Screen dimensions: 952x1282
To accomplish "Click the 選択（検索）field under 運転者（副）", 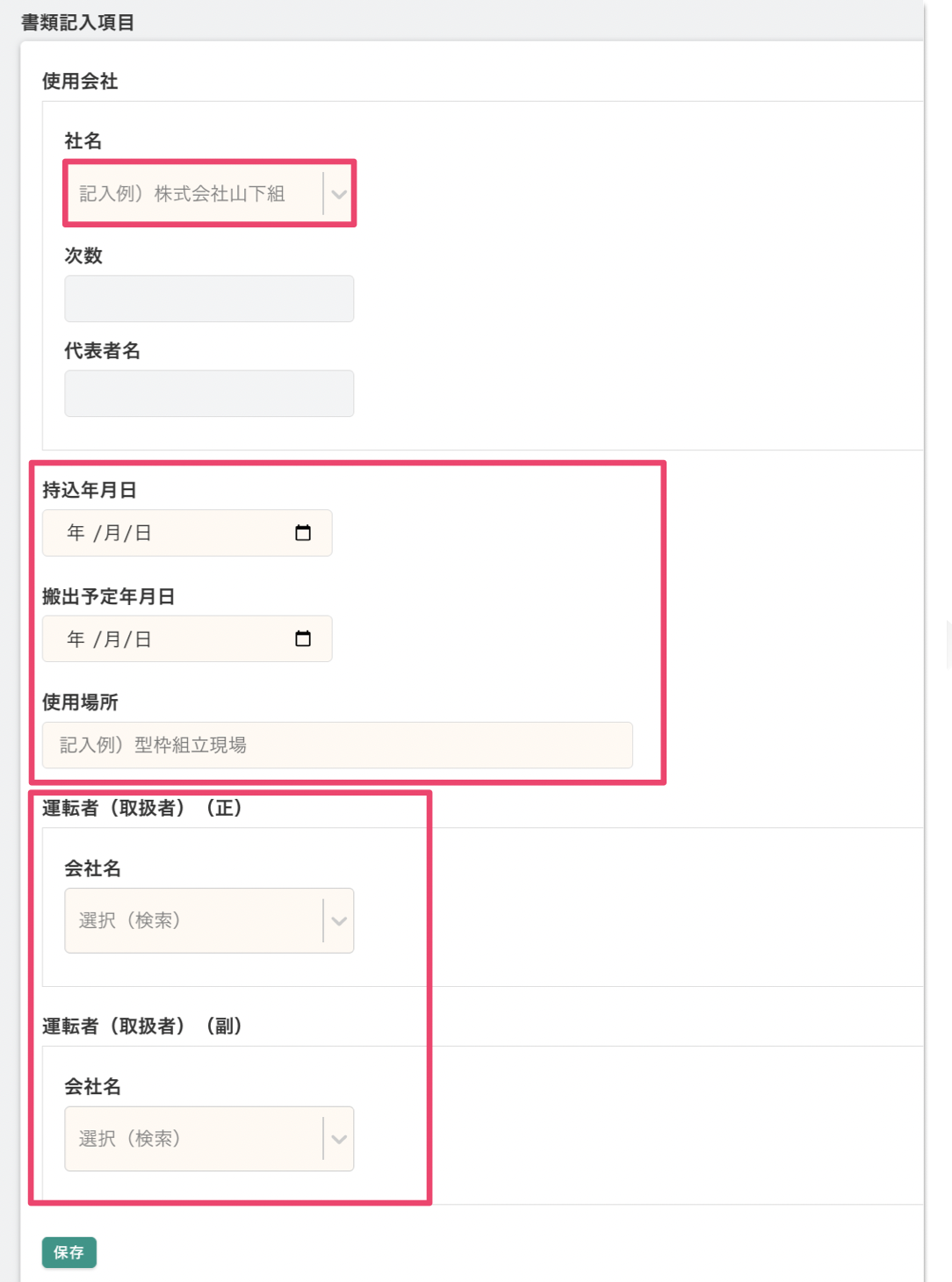I will pos(193,1139).
